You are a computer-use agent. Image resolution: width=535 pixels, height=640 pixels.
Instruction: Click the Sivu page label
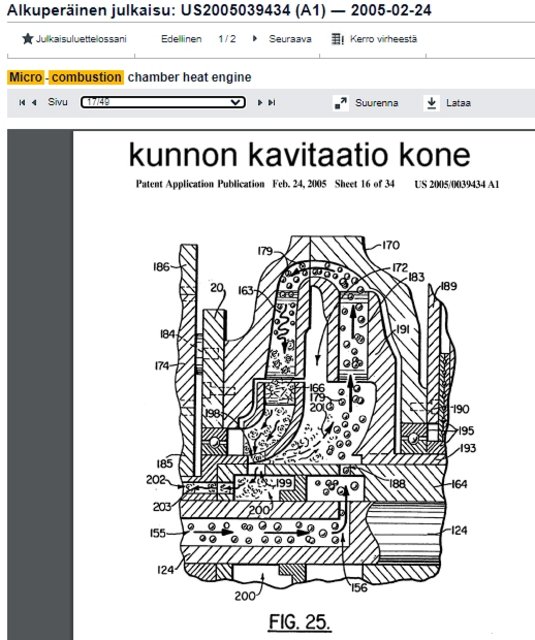tap(58, 102)
